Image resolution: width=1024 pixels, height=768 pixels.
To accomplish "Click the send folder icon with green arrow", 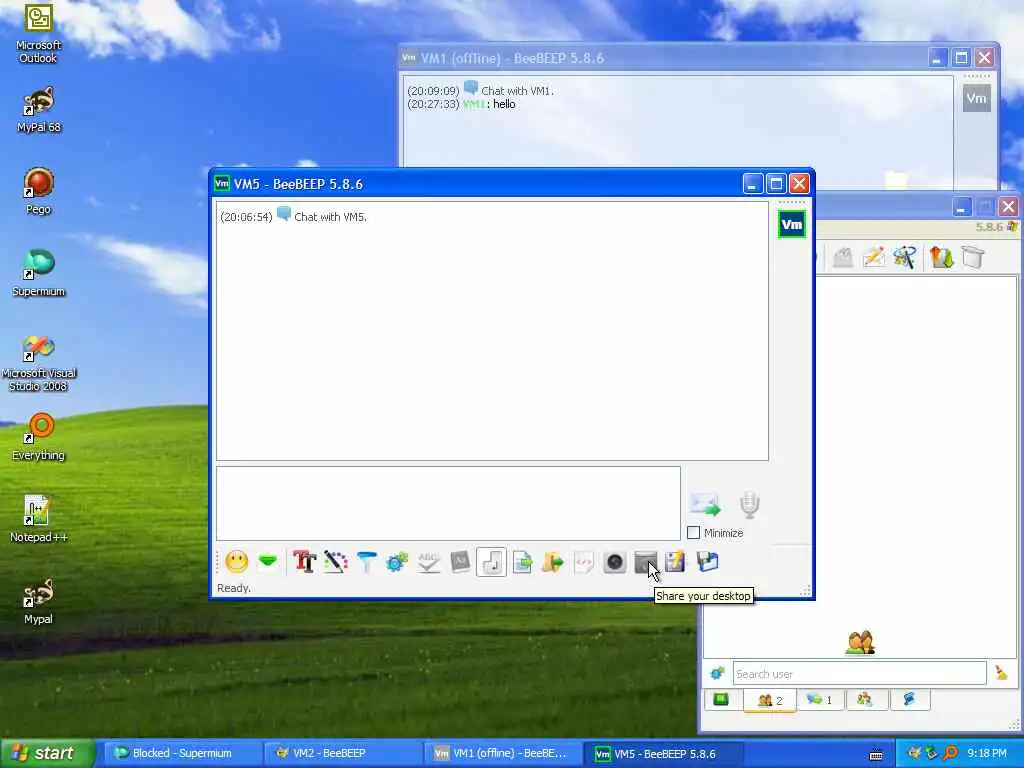I will tap(553, 562).
